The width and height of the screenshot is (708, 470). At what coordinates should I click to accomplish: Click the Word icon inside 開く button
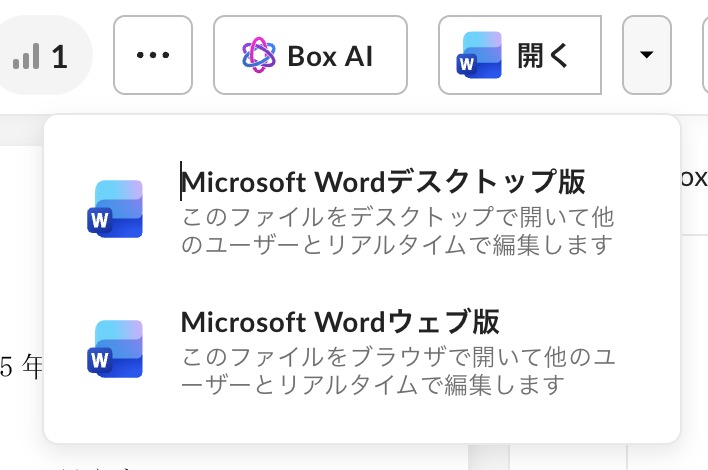(x=479, y=55)
